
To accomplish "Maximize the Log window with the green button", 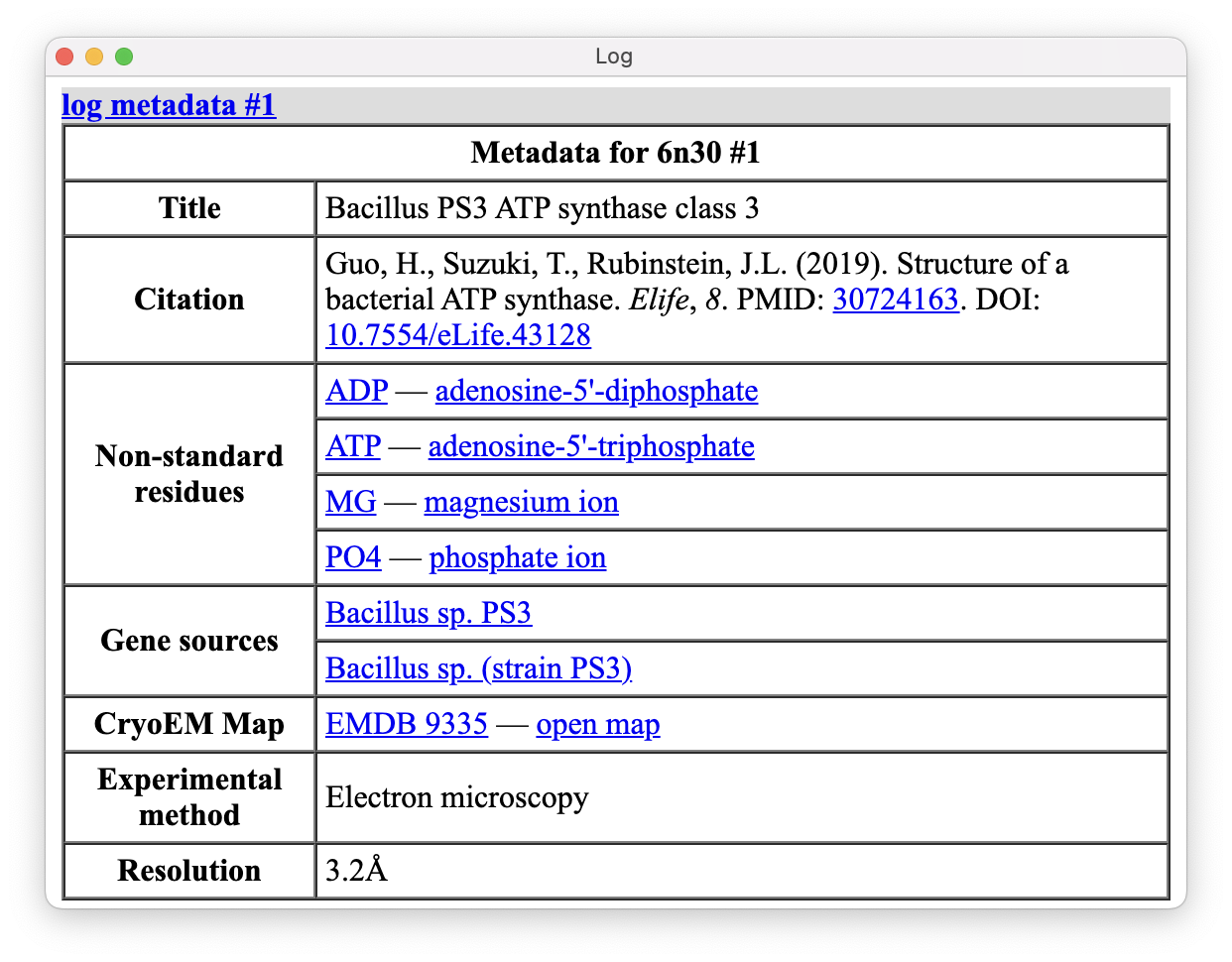I will 124,57.
